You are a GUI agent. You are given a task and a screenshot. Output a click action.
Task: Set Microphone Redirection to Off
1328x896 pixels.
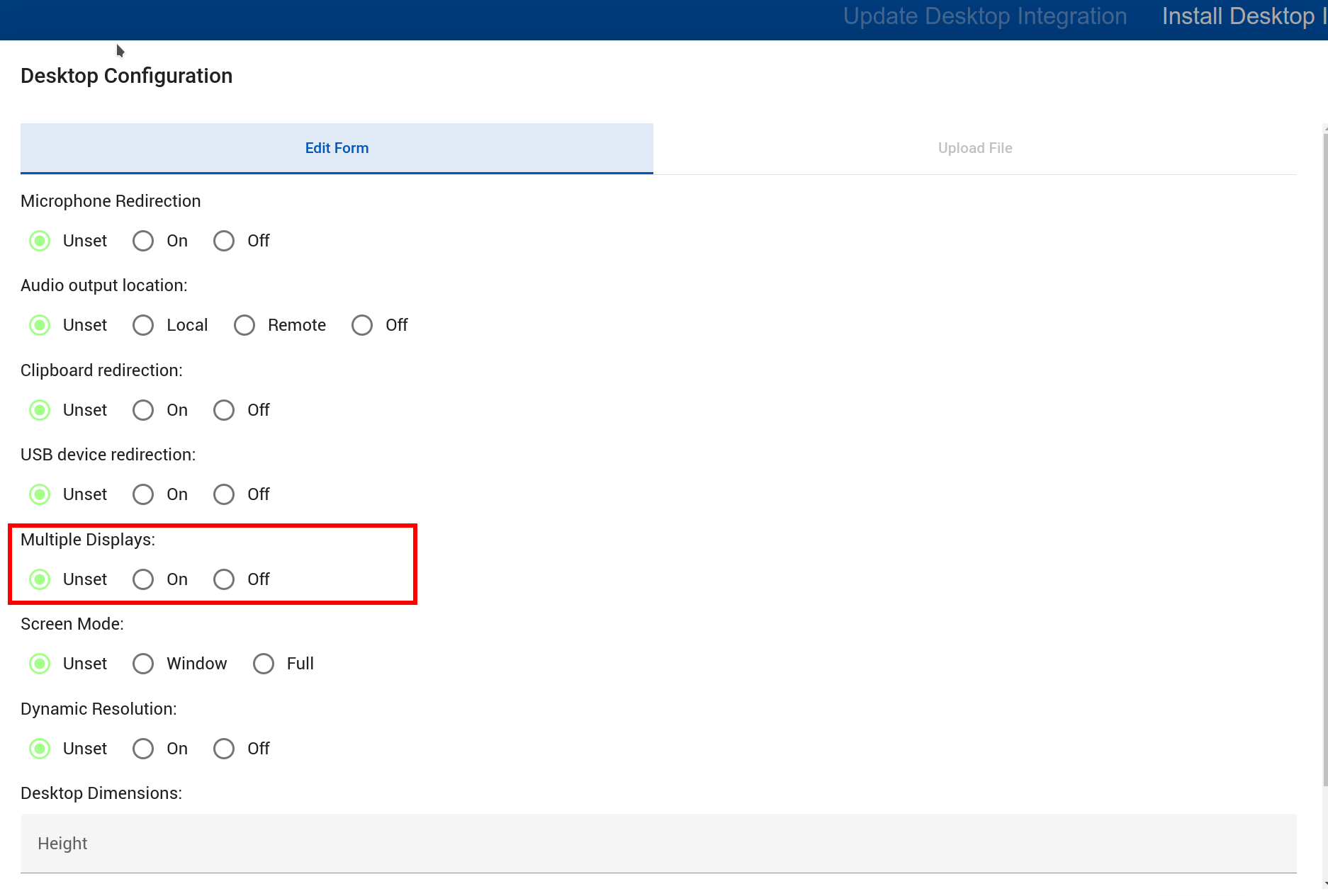(225, 241)
